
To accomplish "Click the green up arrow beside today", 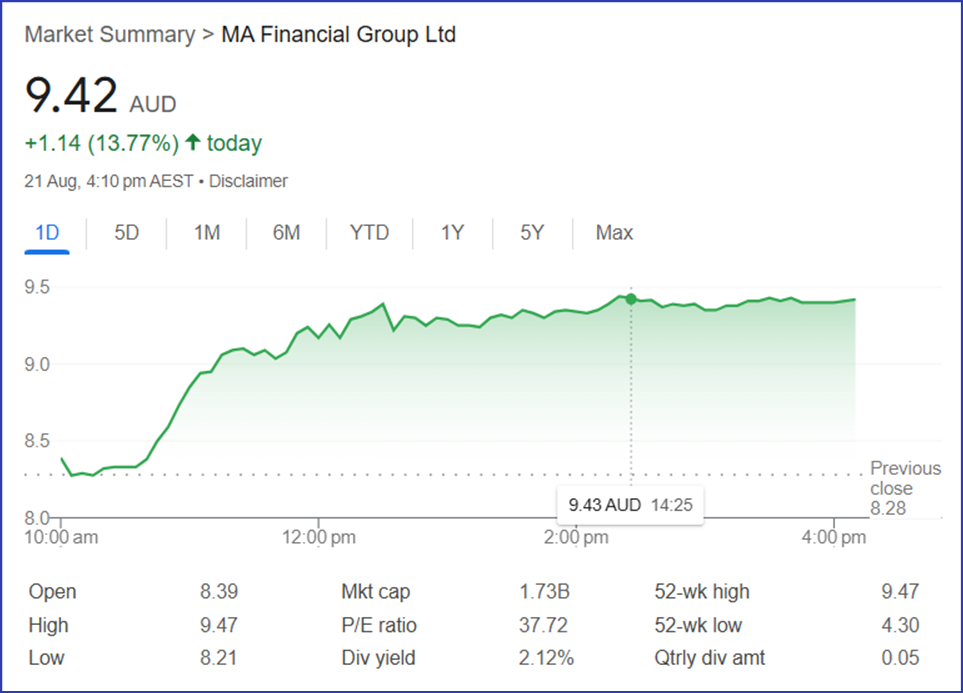I will 192,143.
